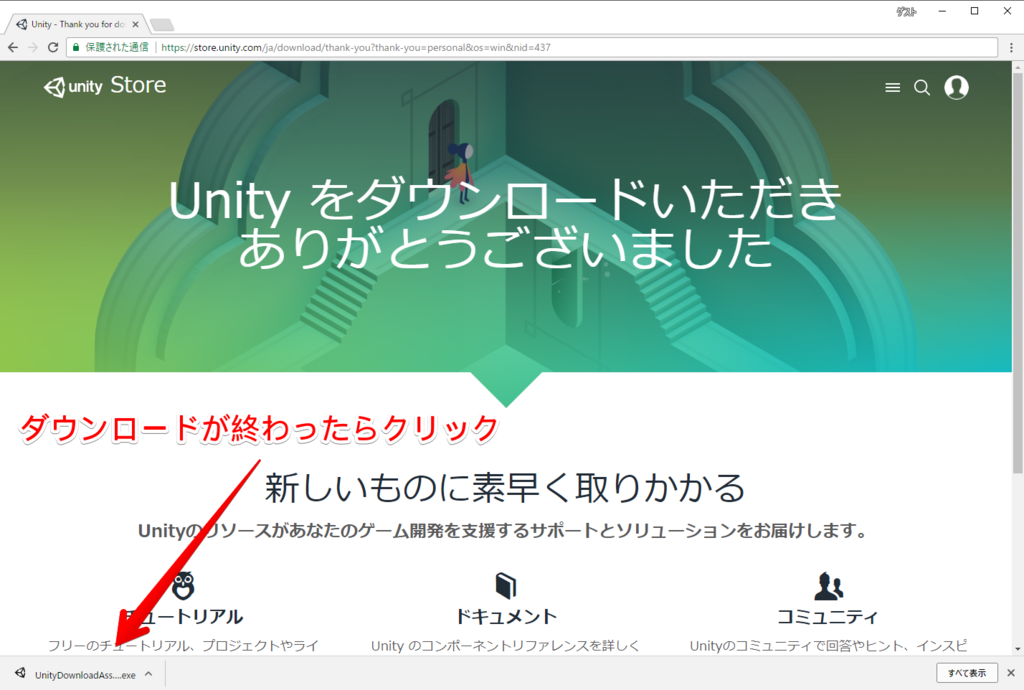Click the Unity icon on the downloaded file
Viewport: 1024px width, 690px height.
[x=21, y=673]
